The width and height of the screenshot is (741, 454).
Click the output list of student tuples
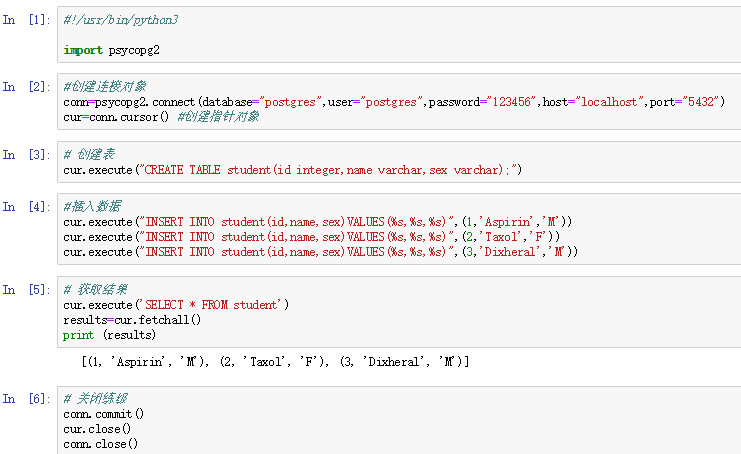[276, 362]
